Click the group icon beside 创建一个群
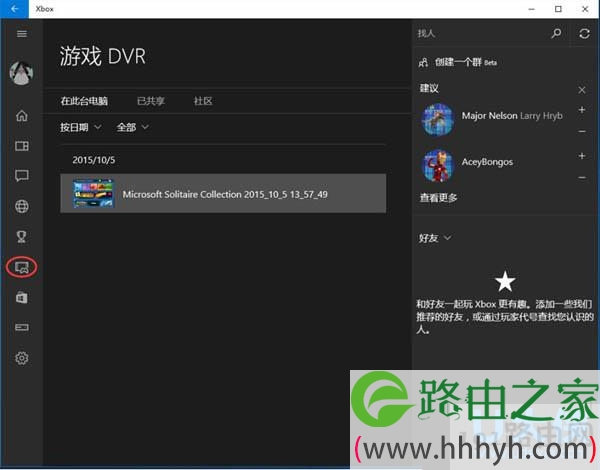Viewport: 600px width, 470px height. pos(423,62)
